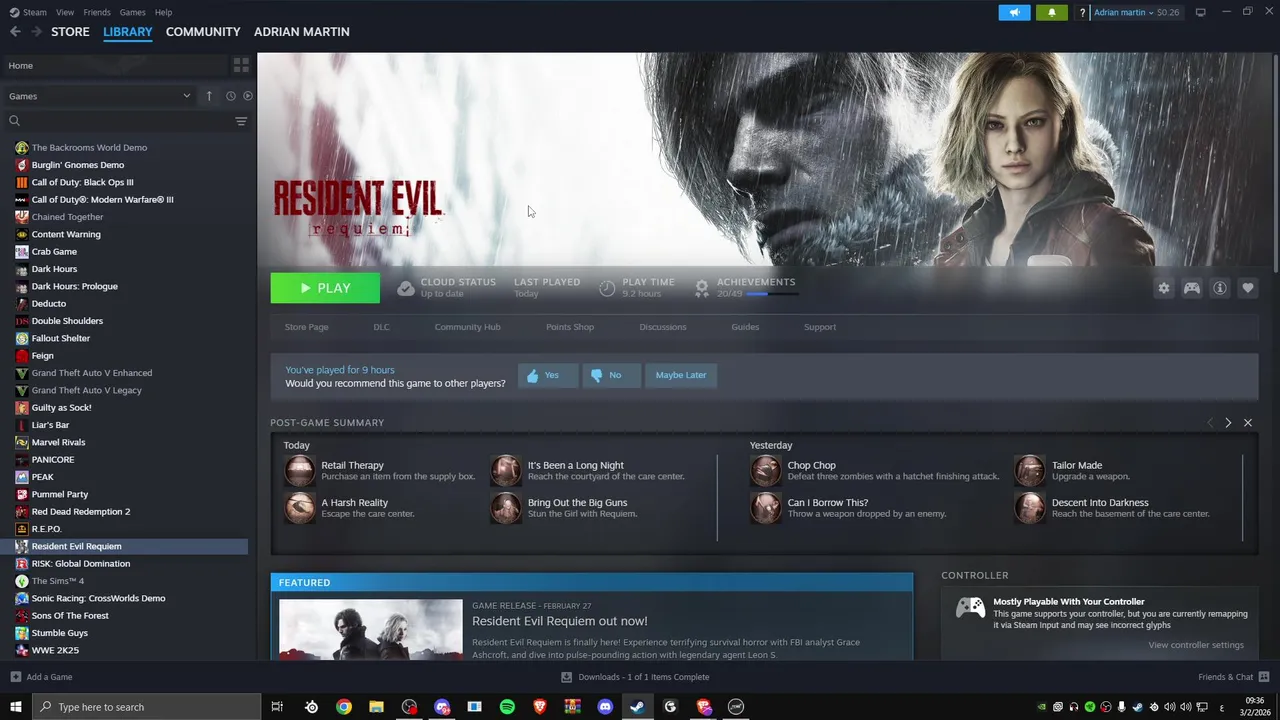Image resolution: width=1280 pixels, height=720 pixels.
Task: Open advanced library filters icon
Action: [241, 121]
